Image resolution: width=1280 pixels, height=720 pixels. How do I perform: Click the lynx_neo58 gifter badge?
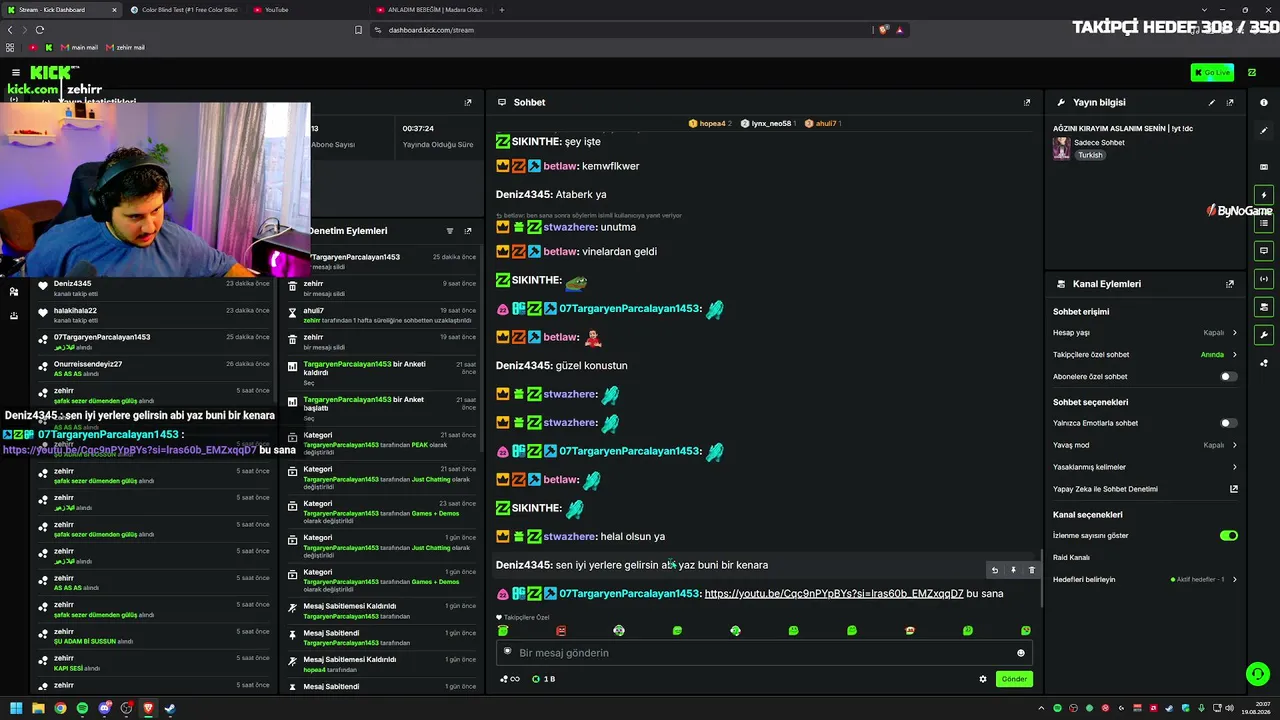coord(770,124)
